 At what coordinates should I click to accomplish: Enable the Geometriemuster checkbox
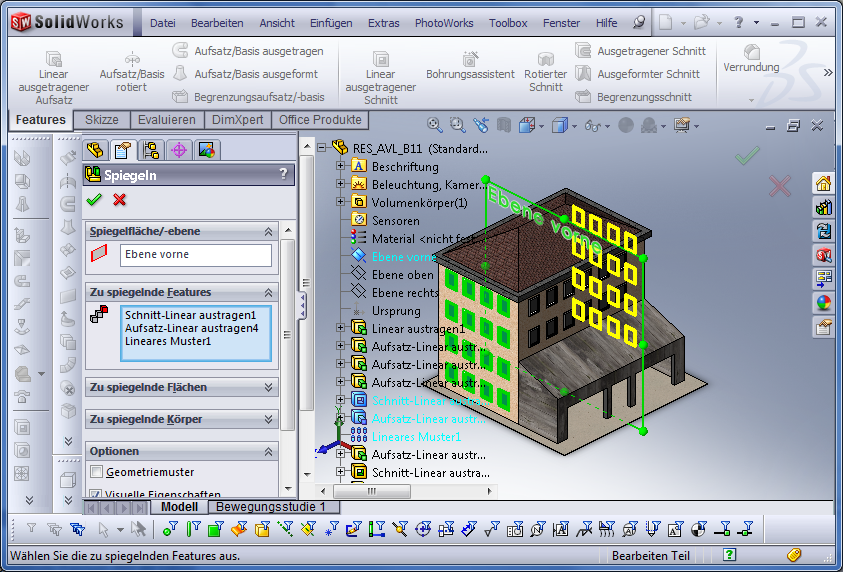pos(97,472)
